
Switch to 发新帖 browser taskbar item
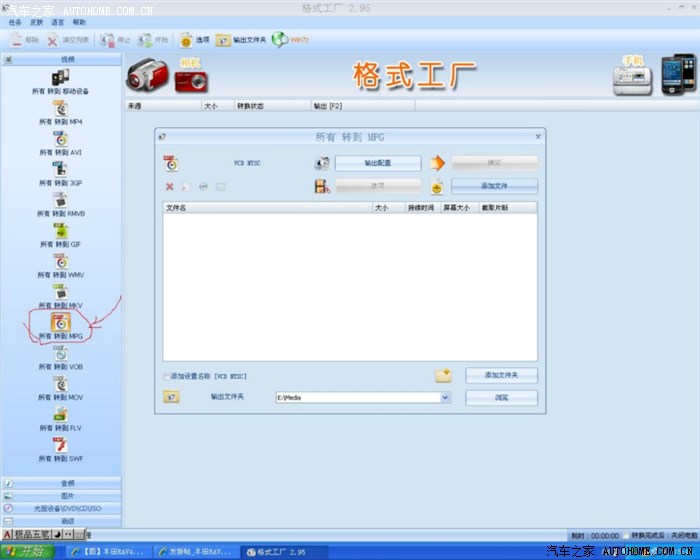point(197,552)
